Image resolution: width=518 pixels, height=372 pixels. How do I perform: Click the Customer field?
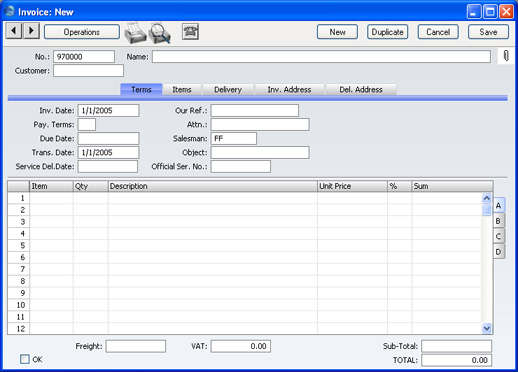point(88,71)
